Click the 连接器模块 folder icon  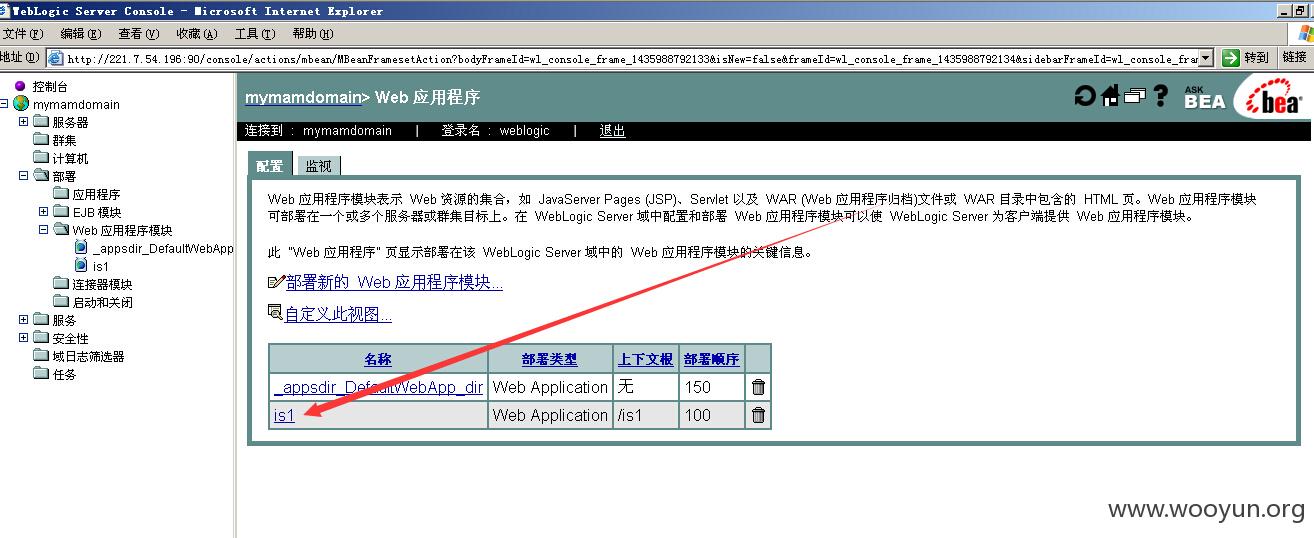[61, 284]
